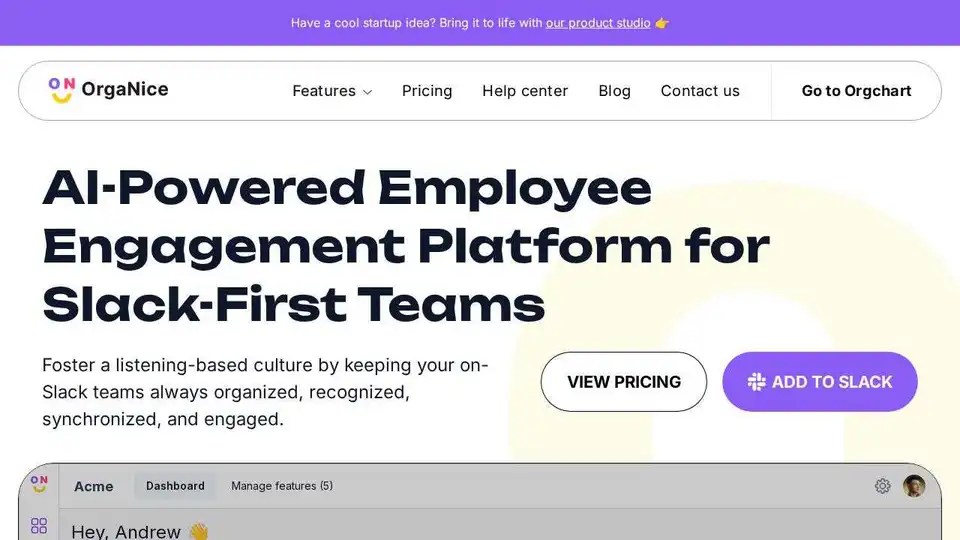960x540 pixels.
Task: Click the OrgaNice smiley logo icon
Action: (x=61, y=90)
